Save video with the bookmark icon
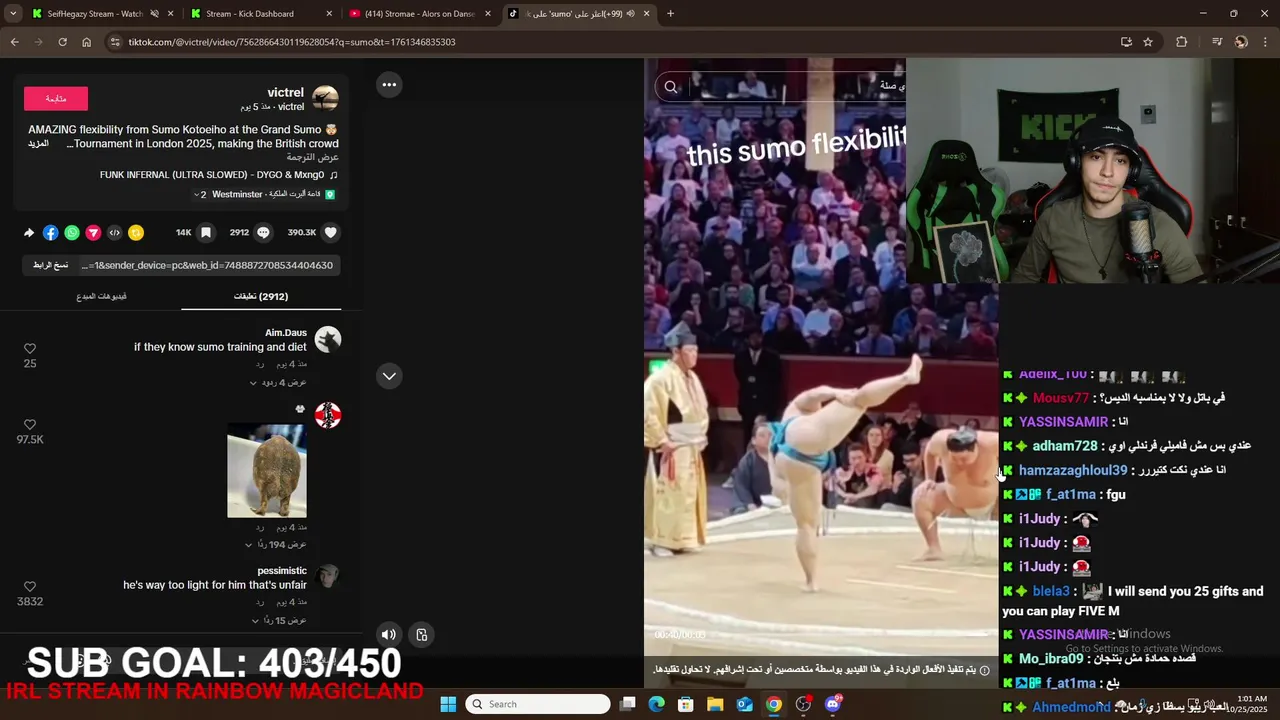 [x=206, y=232]
